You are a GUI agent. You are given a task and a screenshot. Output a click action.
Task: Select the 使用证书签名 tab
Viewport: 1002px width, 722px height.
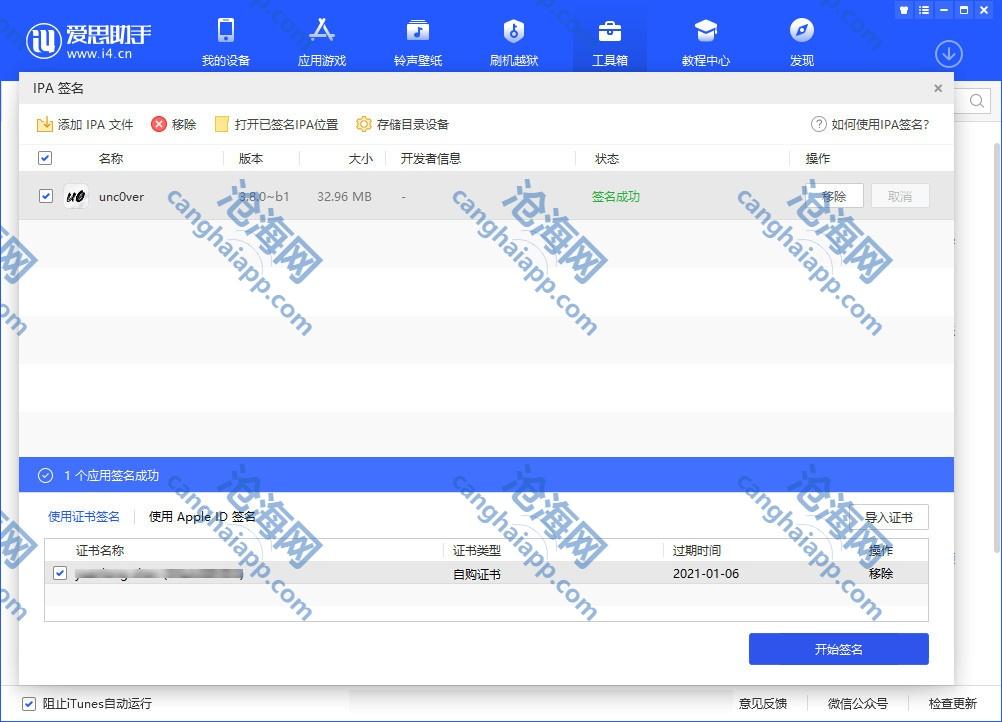coord(84,517)
